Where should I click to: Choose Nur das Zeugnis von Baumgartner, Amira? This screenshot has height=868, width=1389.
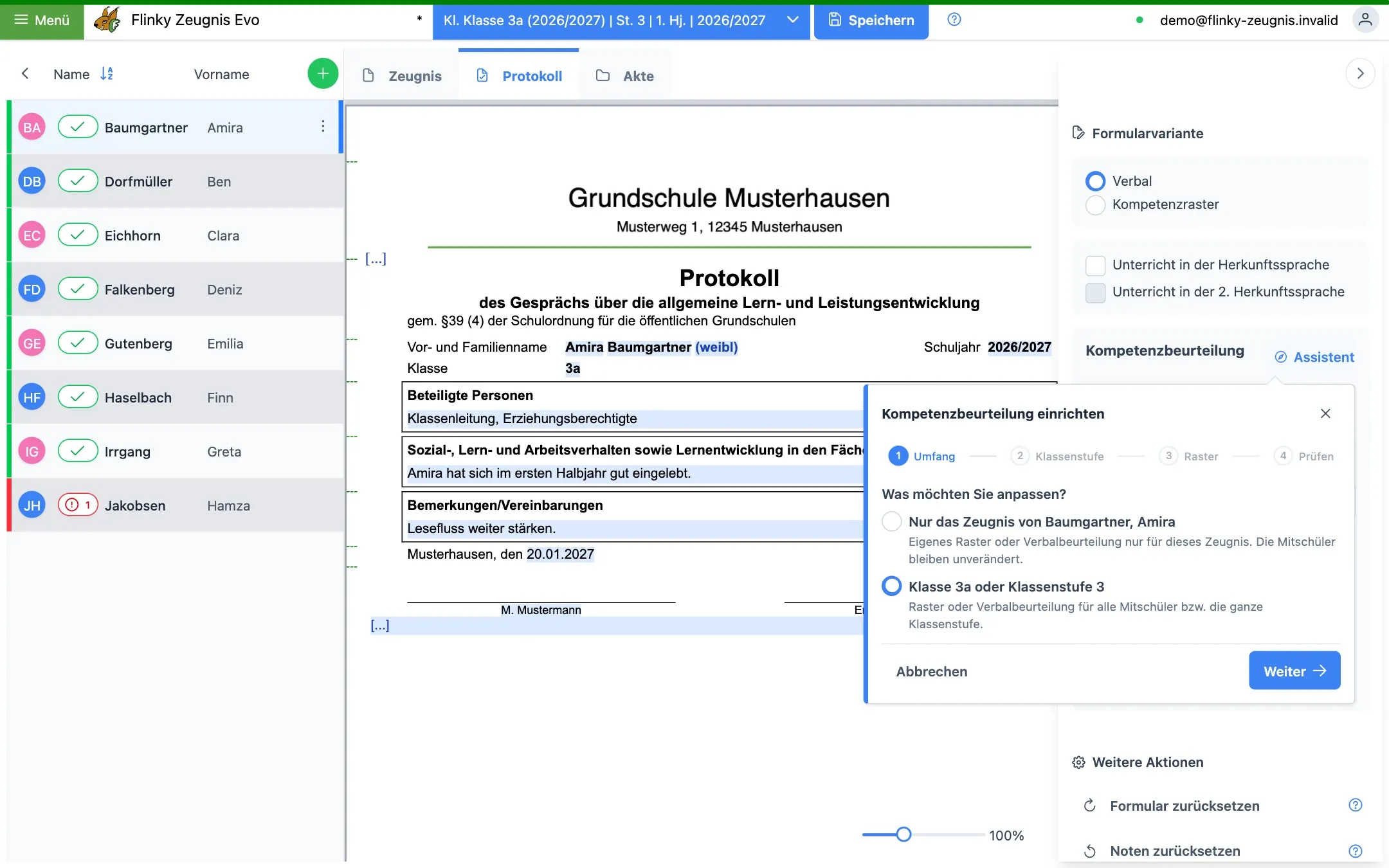(x=891, y=521)
